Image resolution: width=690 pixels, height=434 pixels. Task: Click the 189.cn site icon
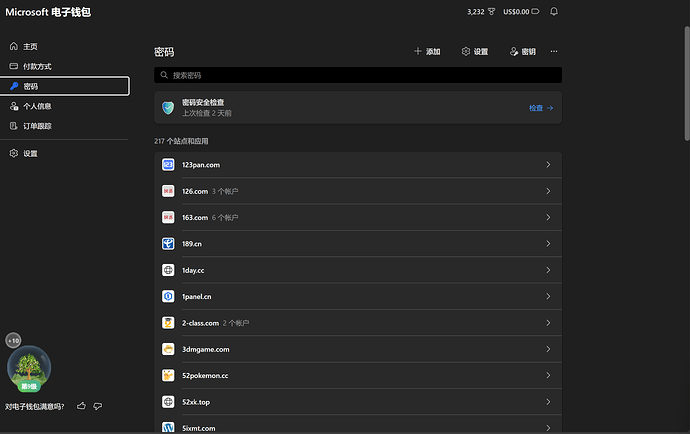[168, 243]
